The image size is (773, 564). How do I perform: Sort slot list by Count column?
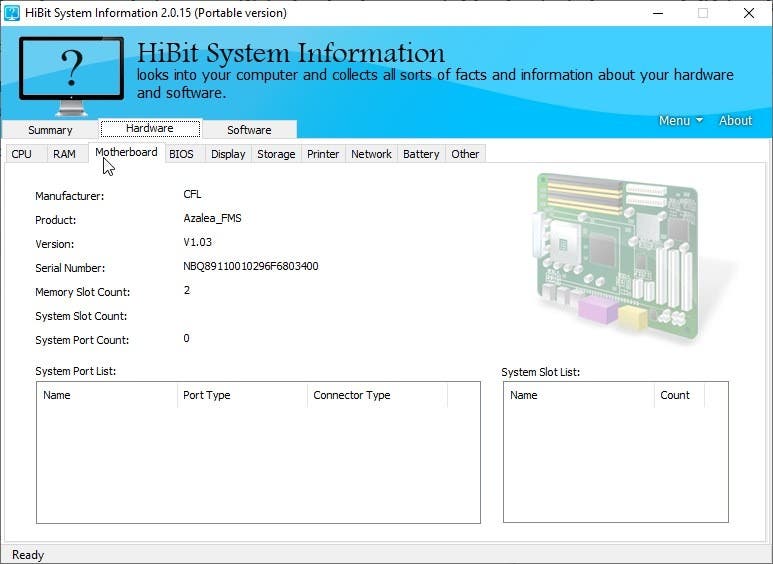click(678, 395)
